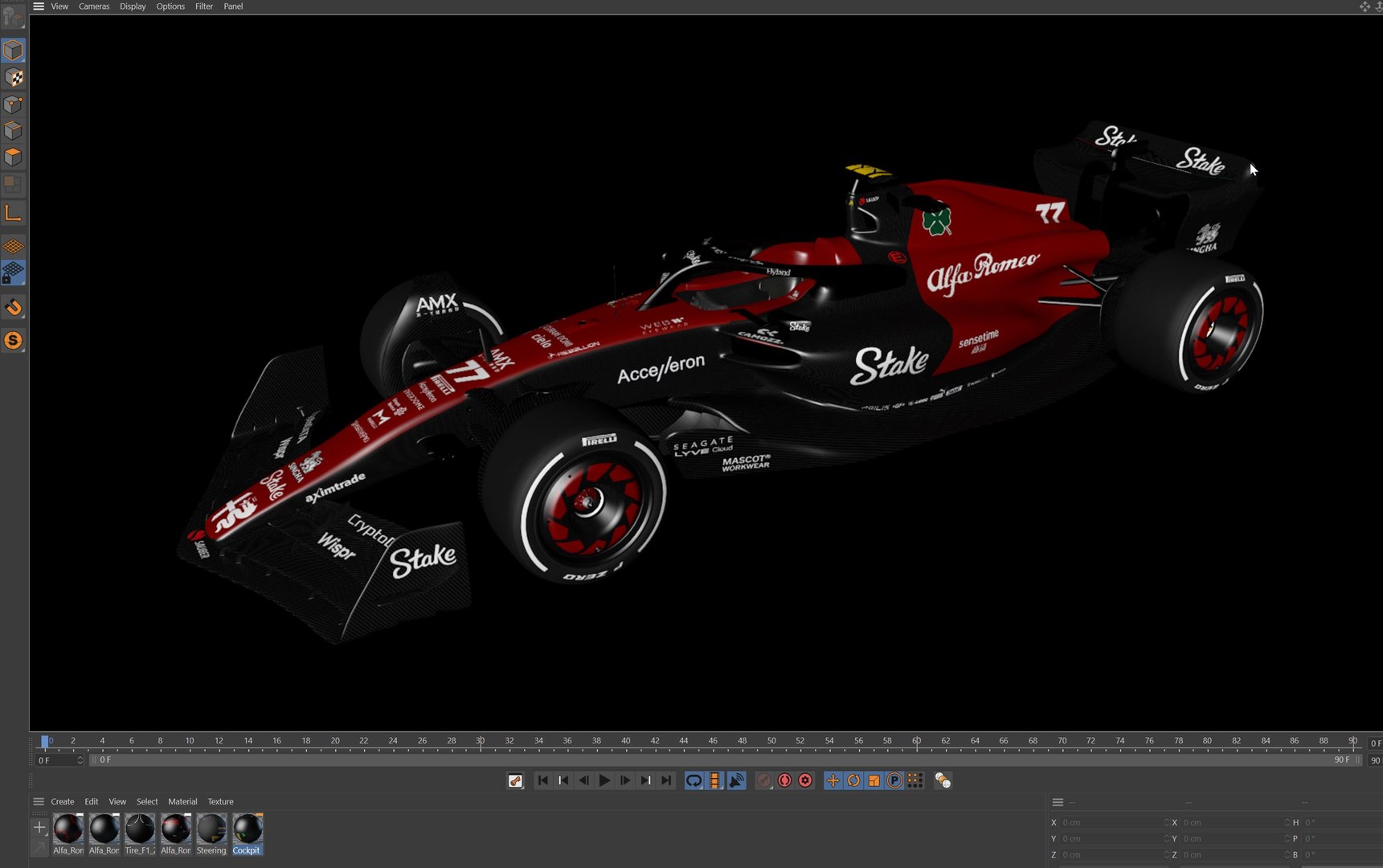Viewport: 1383px width, 868px height.
Task: Toggle sound playback speaker icon
Action: click(736, 780)
